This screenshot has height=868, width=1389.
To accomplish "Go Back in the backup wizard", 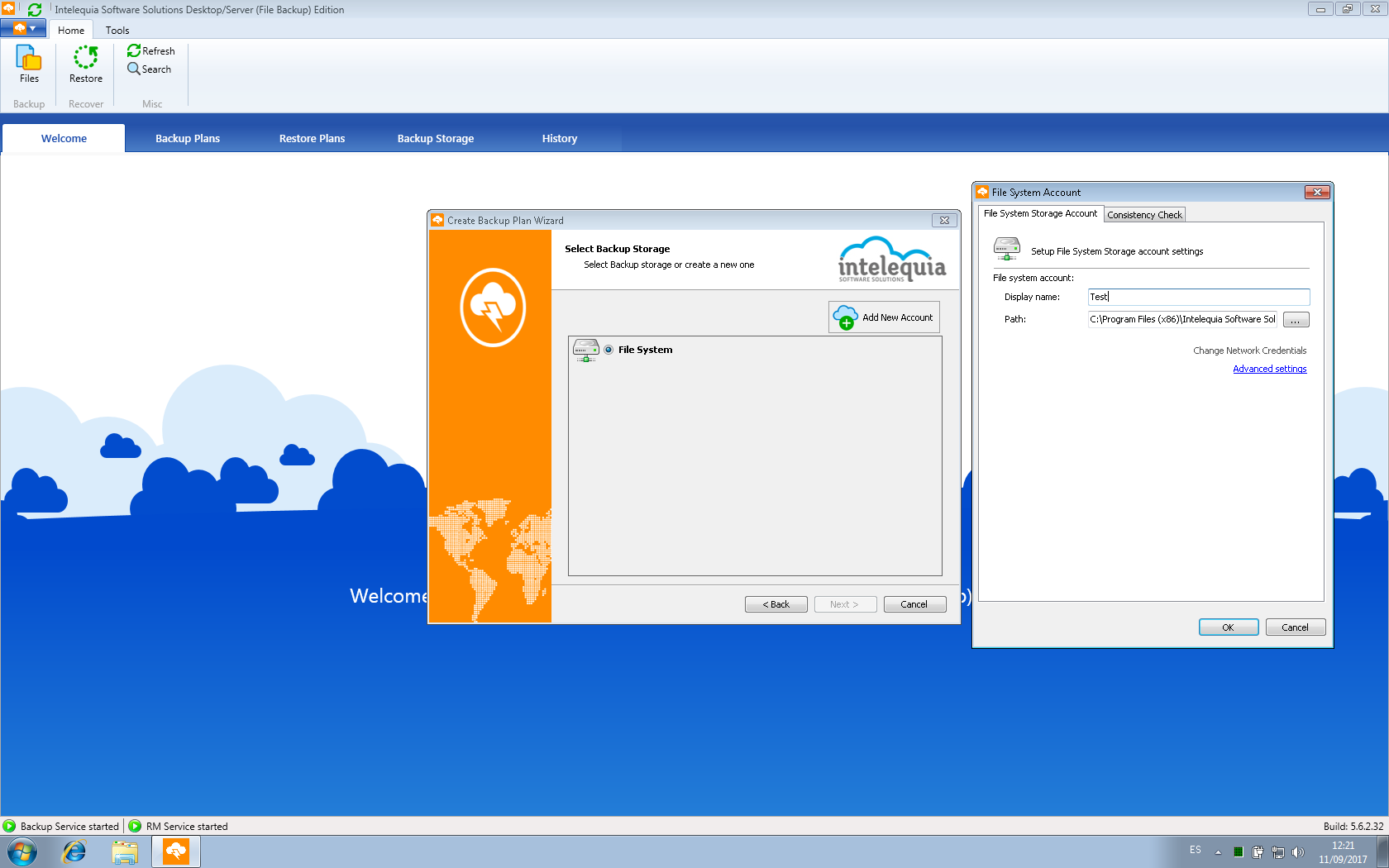I will (x=776, y=604).
